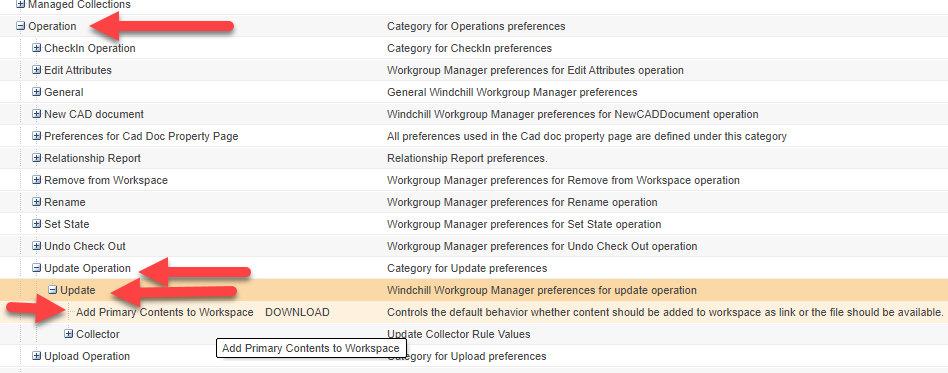Expand the Upload Operation node
948x373 pixels.
pos(37,356)
